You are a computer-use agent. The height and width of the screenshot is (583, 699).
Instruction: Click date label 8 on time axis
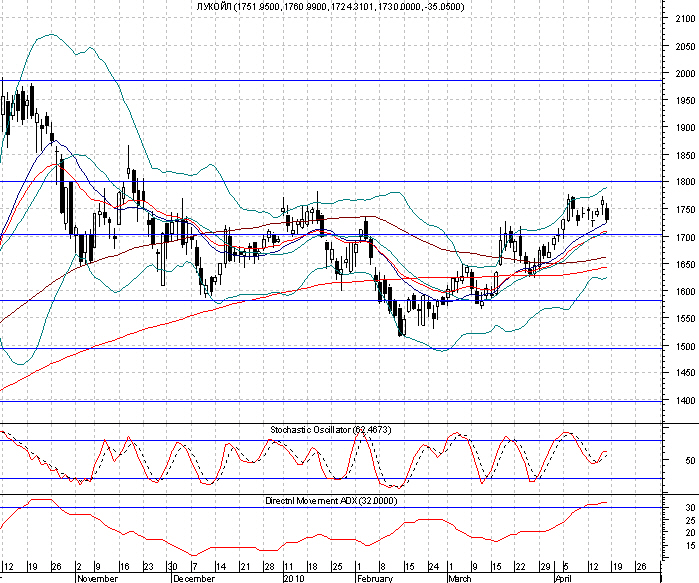(x=382, y=567)
